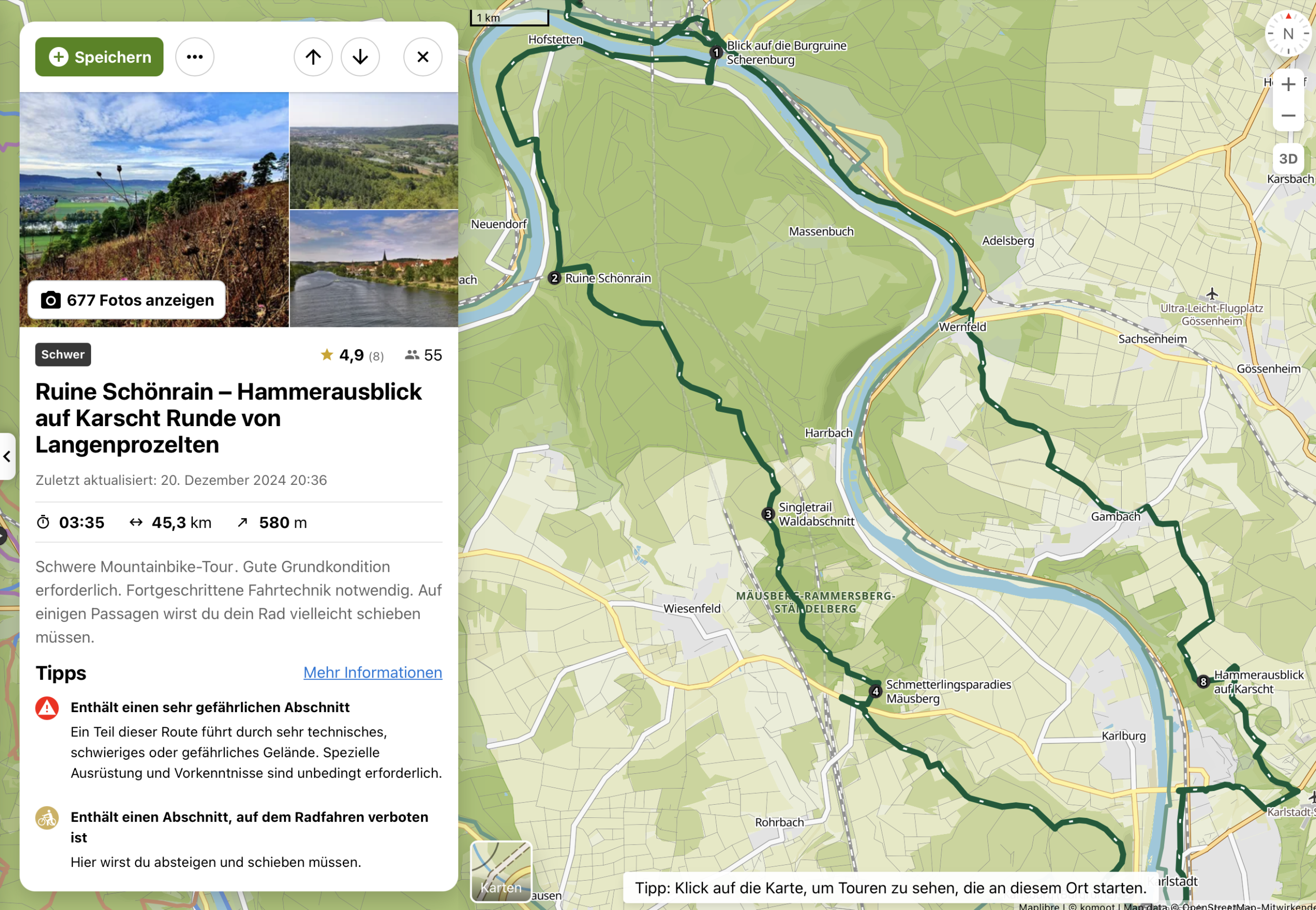The image size is (1316, 910).
Task: Open the three-dot more options menu
Action: click(194, 57)
